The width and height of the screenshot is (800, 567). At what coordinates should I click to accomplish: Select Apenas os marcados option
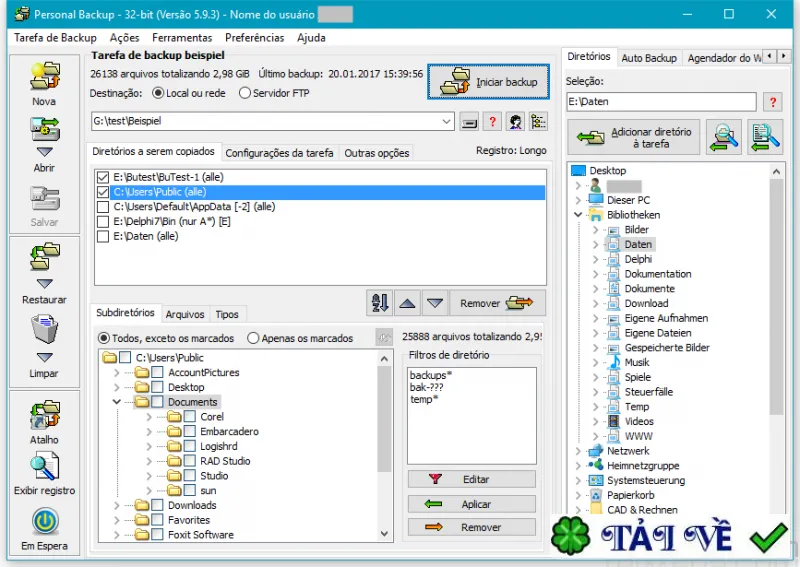point(253,338)
